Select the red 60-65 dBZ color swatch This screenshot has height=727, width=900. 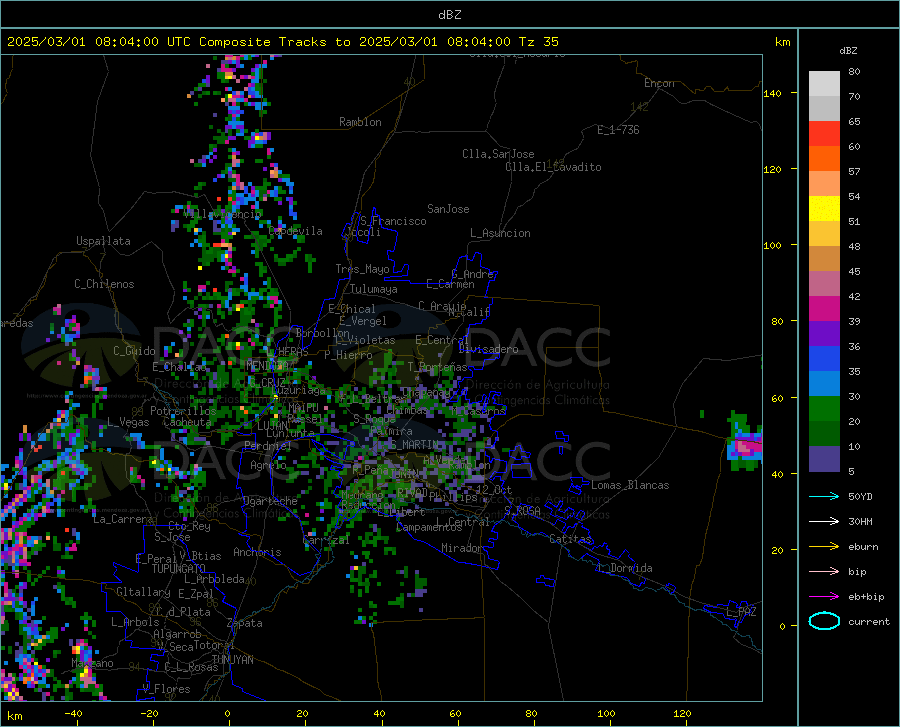coord(824,134)
